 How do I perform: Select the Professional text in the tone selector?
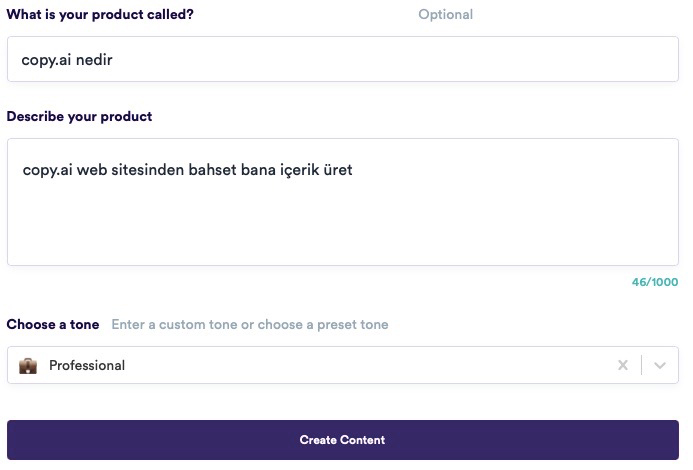click(x=87, y=366)
